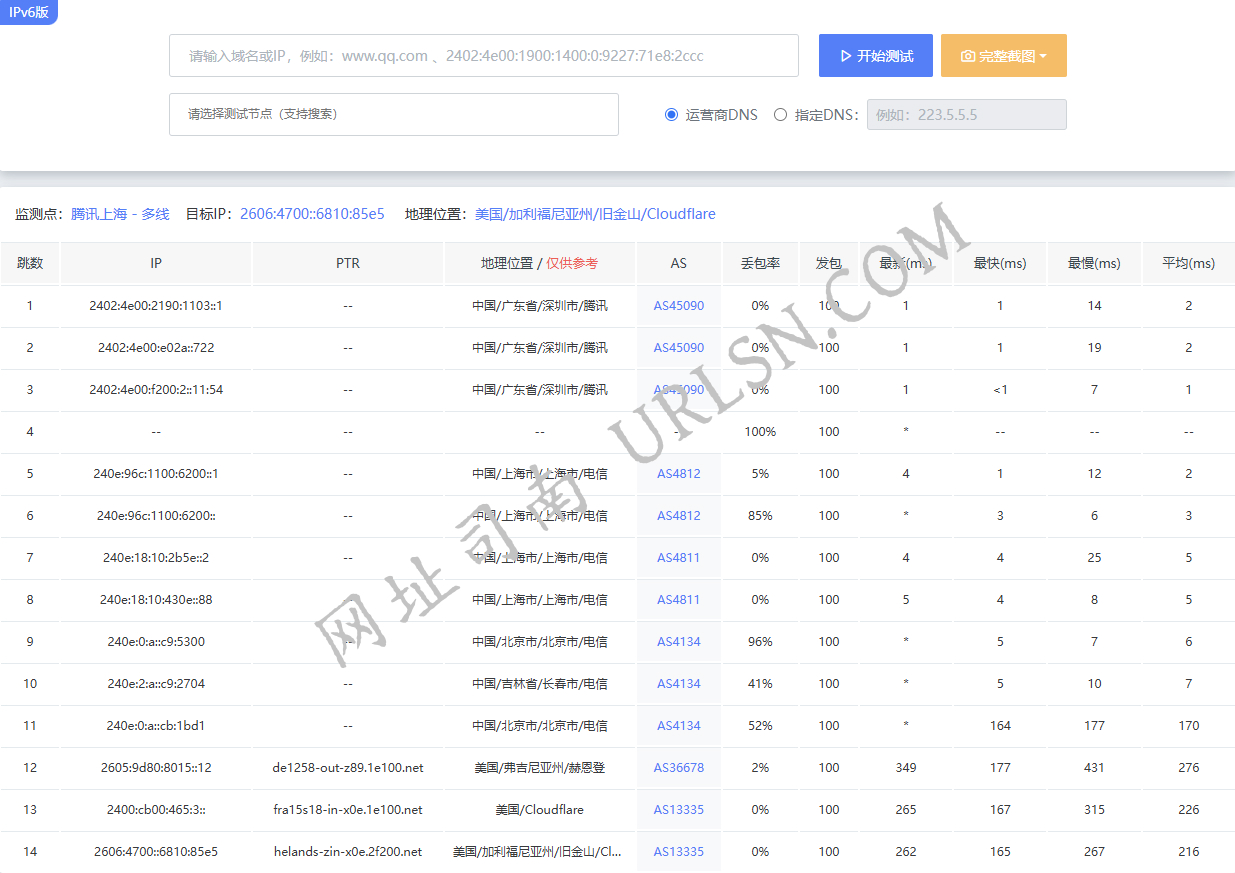
Task: Click the 100% packet loss in hop 4
Action: [x=760, y=432]
